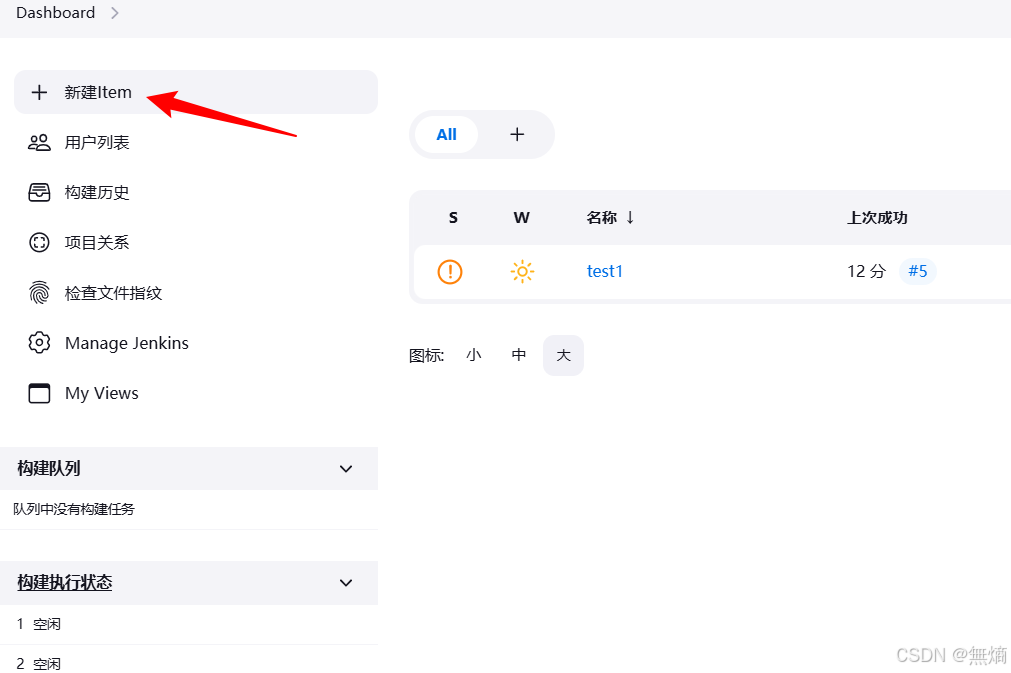Click the 检查文件指纹 fingerprint icon
Image resolution: width=1011 pixels, height=673 pixels.
(39, 293)
